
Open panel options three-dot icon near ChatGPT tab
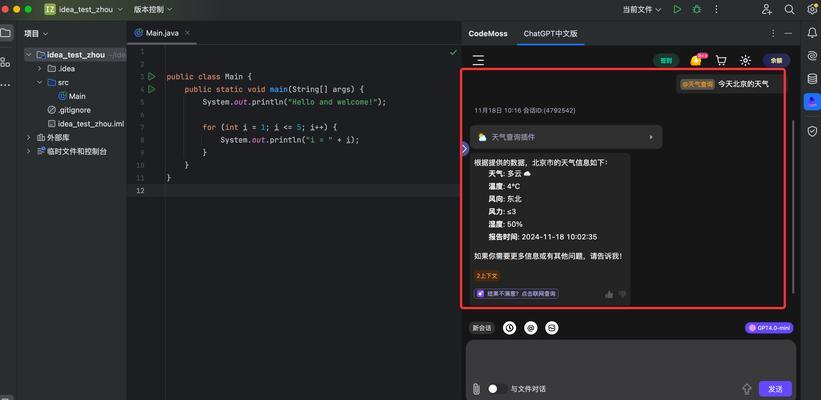coord(773,33)
